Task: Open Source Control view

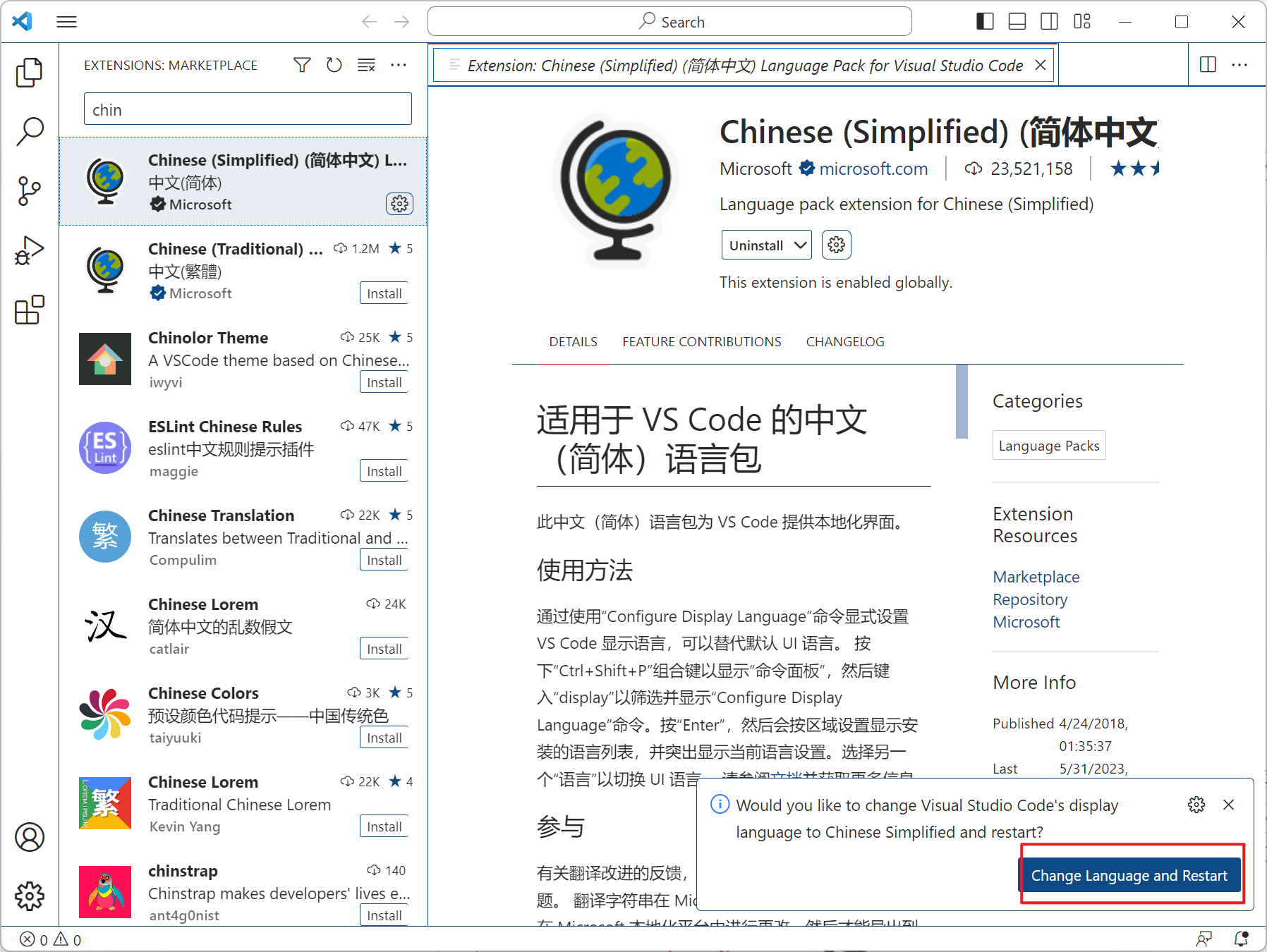Action: [30, 191]
